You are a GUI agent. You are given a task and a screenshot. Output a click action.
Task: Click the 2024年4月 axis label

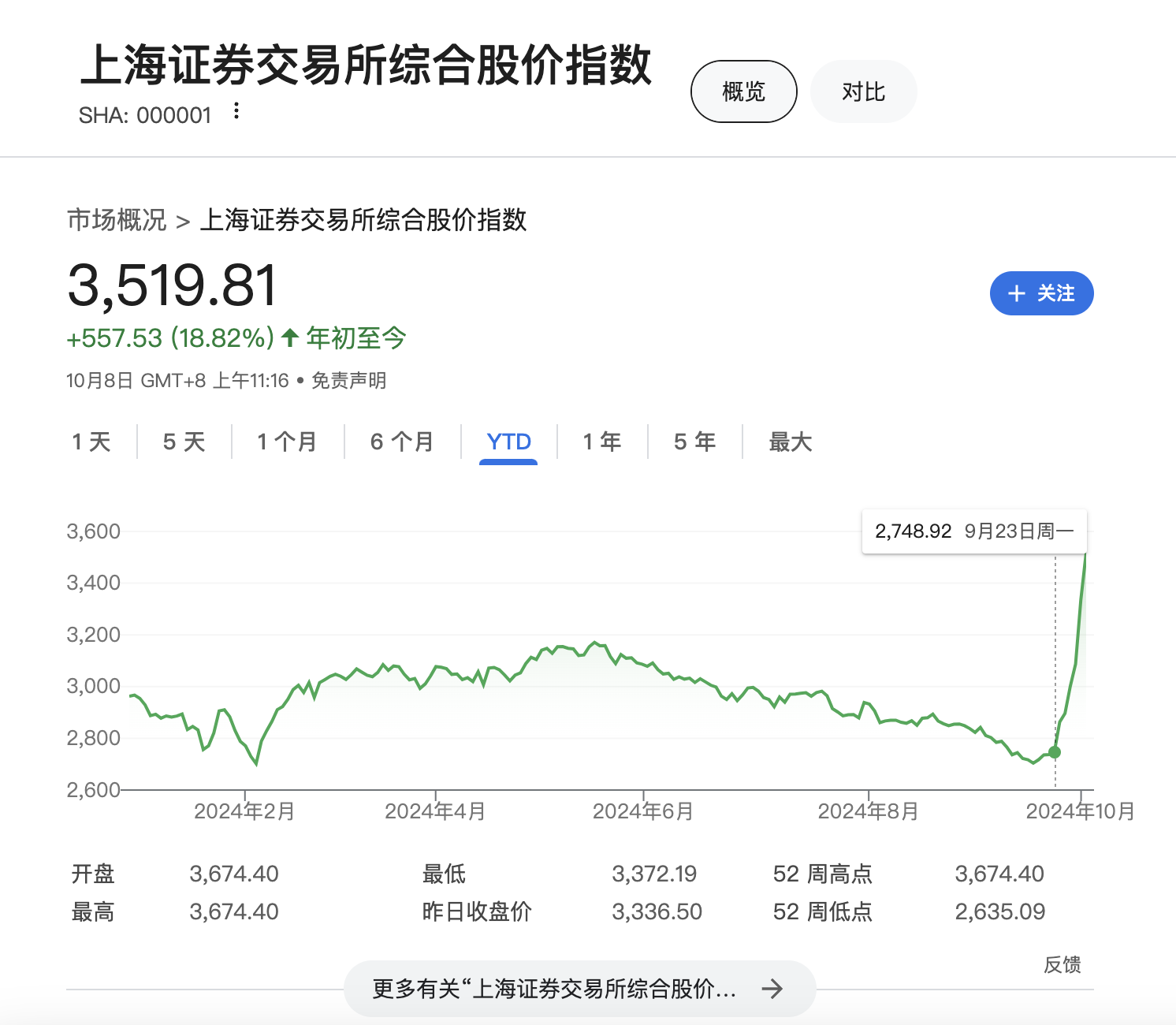coord(435,811)
